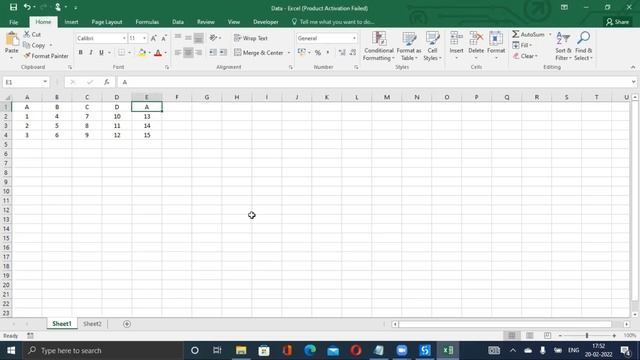
Task: Toggle Align Right
Action: click(198, 52)
